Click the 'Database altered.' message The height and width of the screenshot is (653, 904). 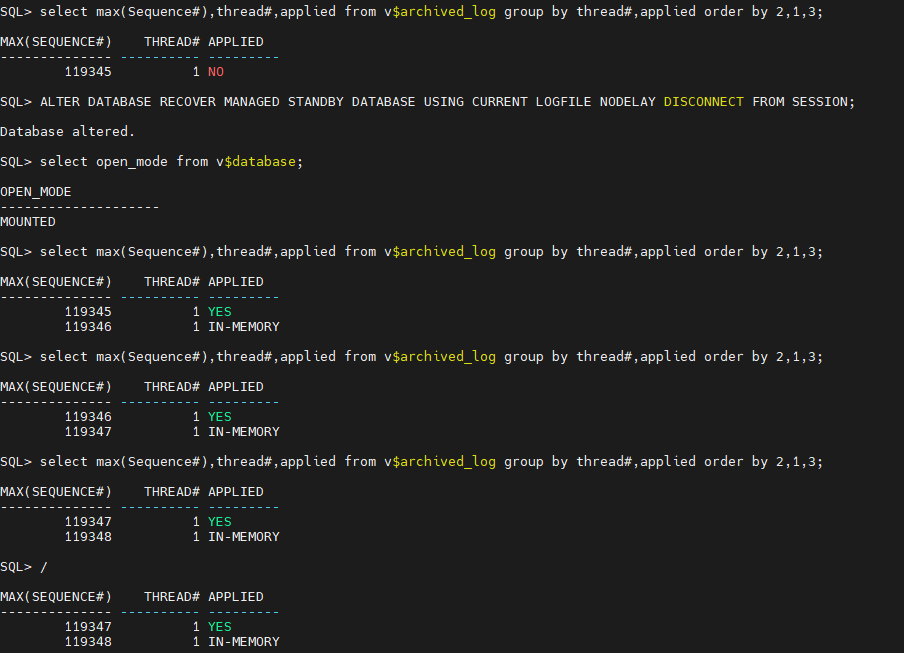pyautogui.click(x=67, y=131)
